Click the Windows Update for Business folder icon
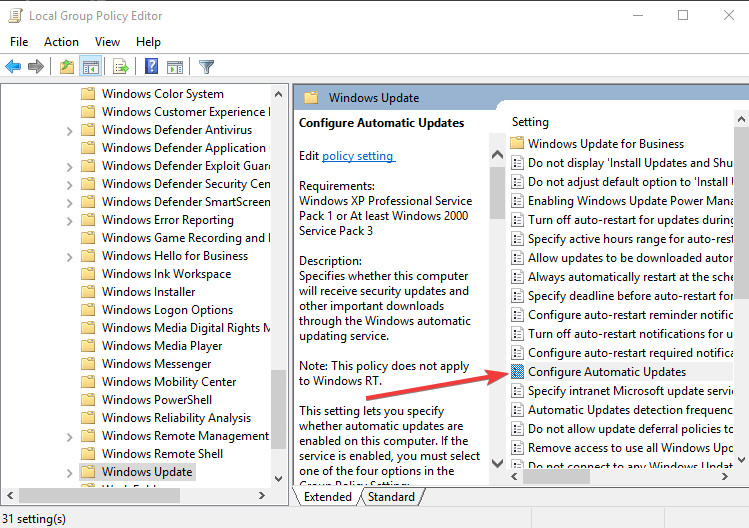The width and height of the screenshot is (749, 528). coord(517,143)
